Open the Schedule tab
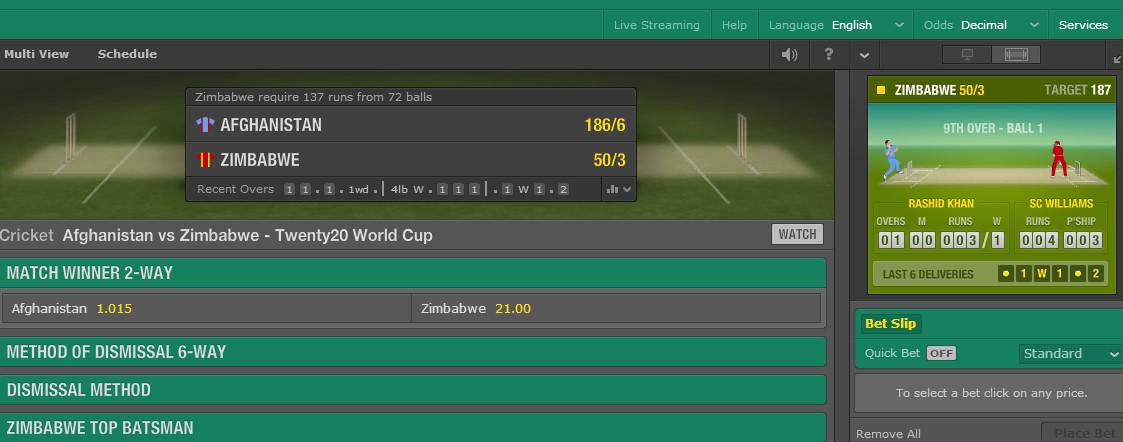The image size is (1123, 442). tap(127, 54)
